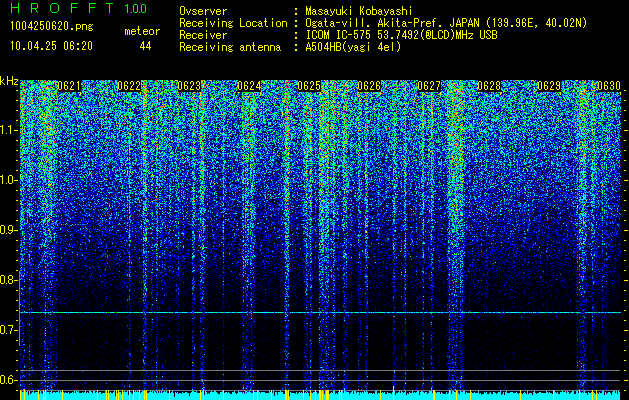Screen dimensions: 629x400
Task: Click the HROFFT program title text
Action: 62,8
